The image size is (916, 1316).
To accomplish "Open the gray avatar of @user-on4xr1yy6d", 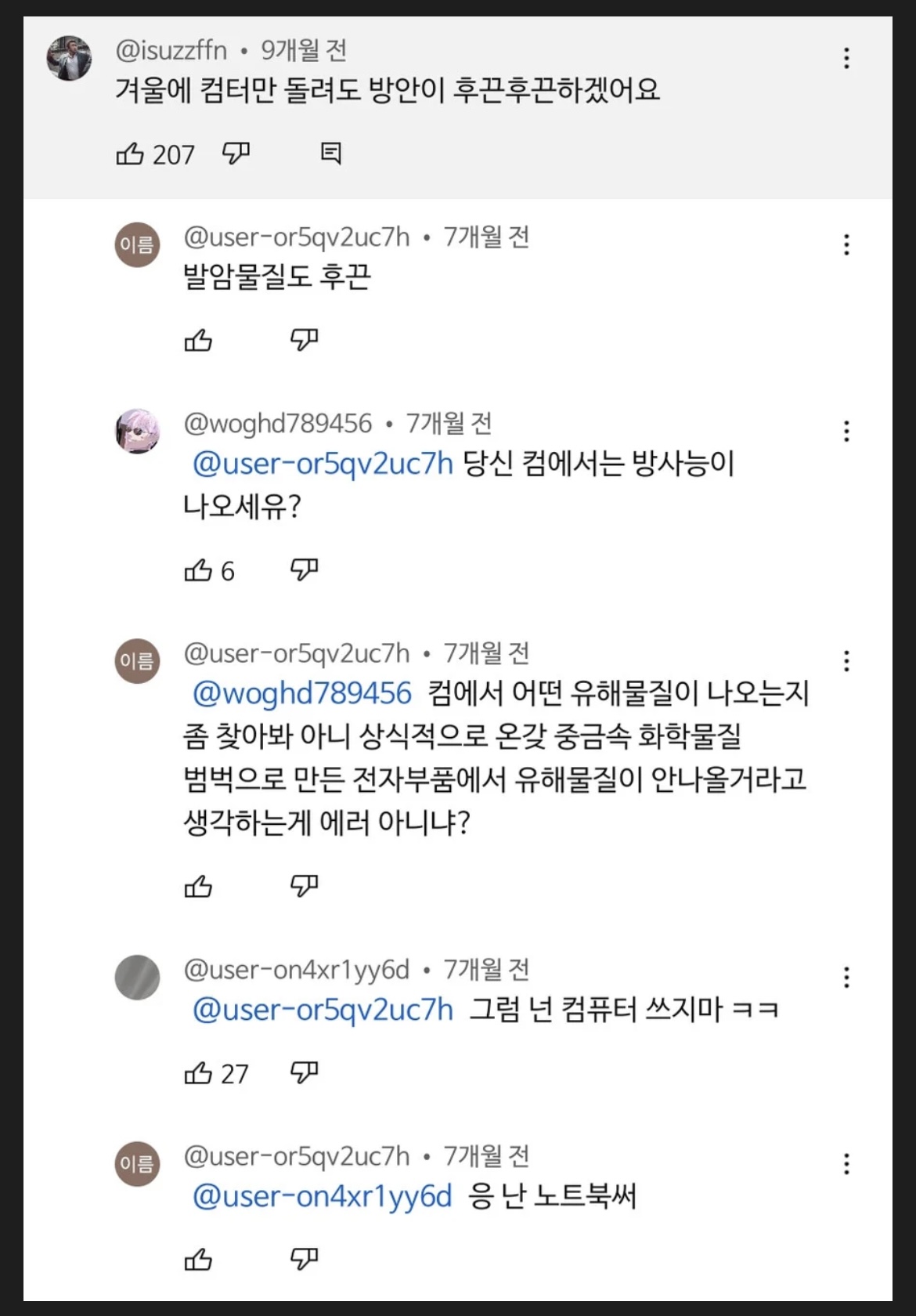I will point(138,977).
